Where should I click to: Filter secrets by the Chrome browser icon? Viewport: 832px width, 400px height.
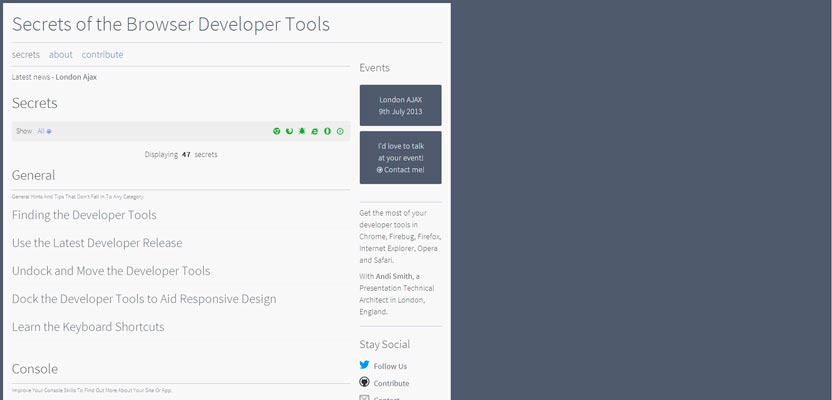tap(277, 131)
